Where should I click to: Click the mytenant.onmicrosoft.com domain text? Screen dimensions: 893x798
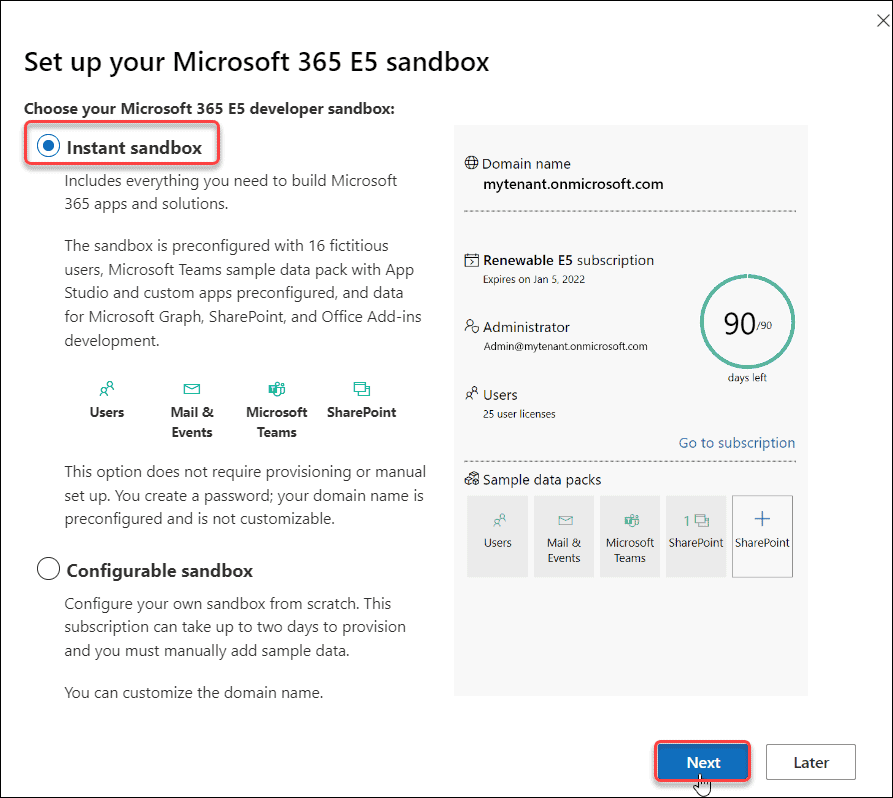573,185
